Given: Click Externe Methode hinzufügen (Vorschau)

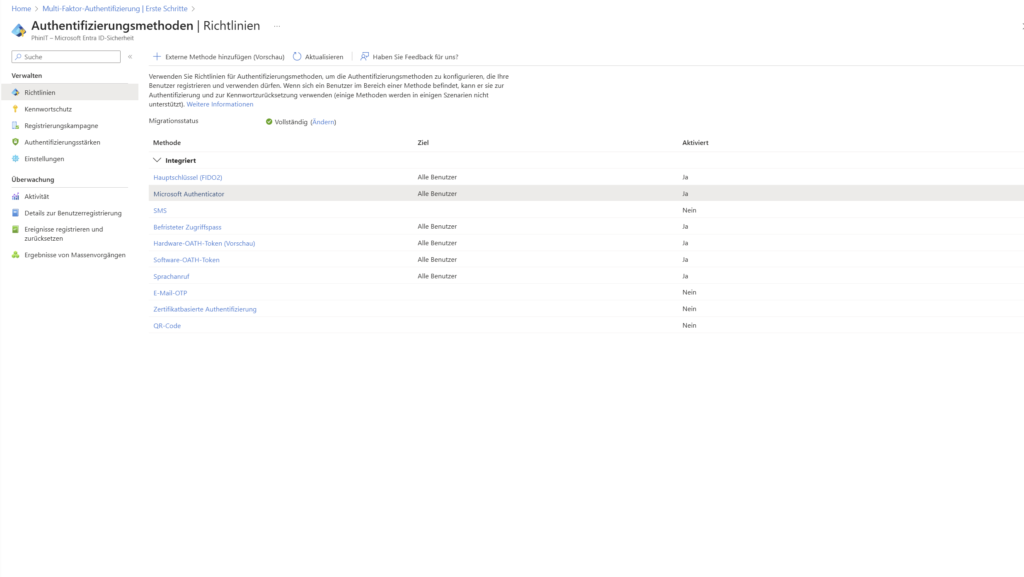Looking at the screenshot, I should 224,57.
